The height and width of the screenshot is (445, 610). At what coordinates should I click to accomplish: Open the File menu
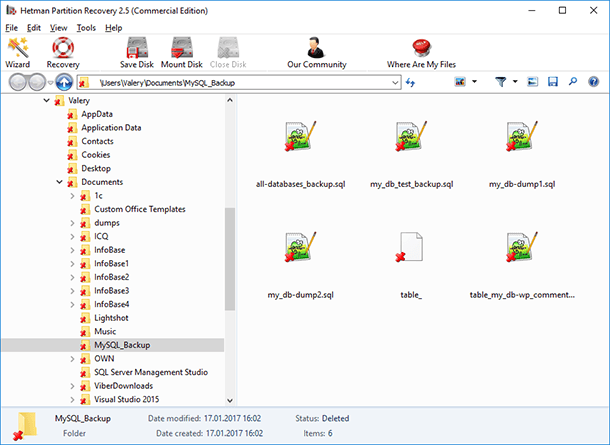(12, 28)
